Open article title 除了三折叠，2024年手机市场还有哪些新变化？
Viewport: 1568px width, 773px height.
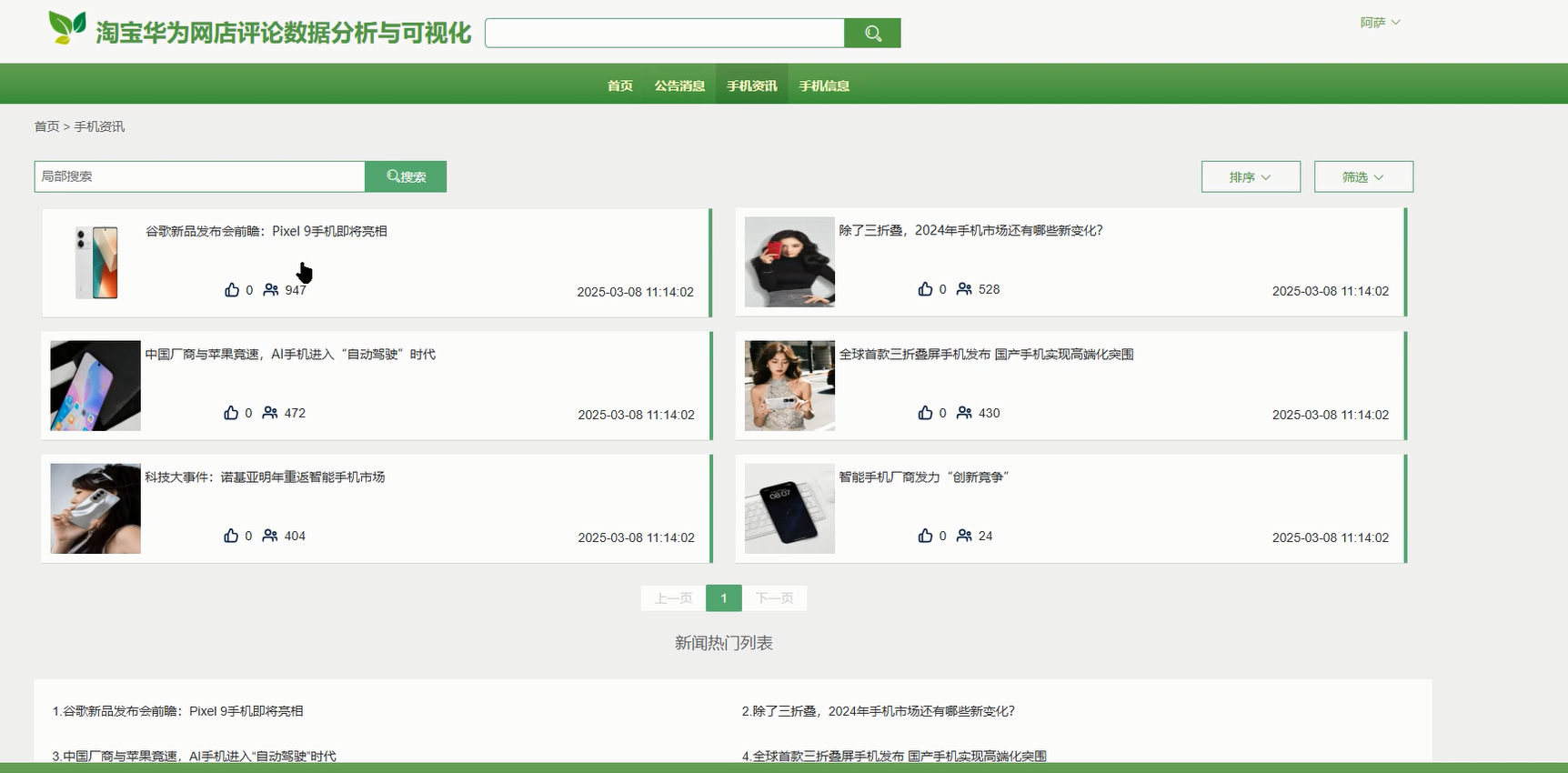970,230
